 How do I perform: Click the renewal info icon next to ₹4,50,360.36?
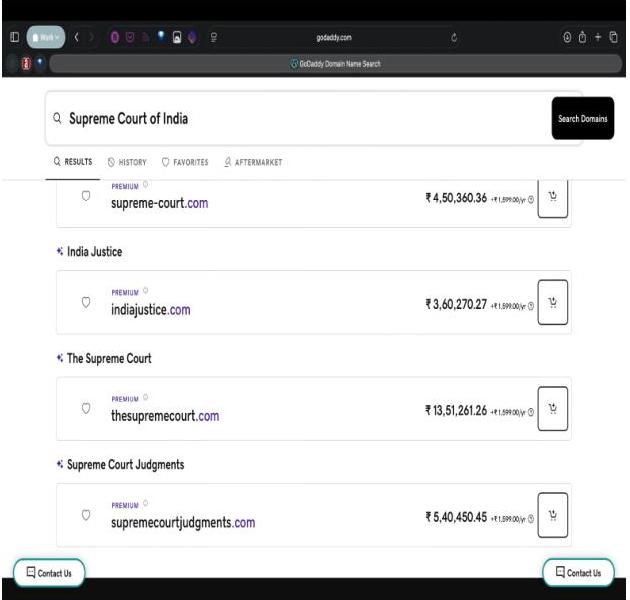click(531, 200)
